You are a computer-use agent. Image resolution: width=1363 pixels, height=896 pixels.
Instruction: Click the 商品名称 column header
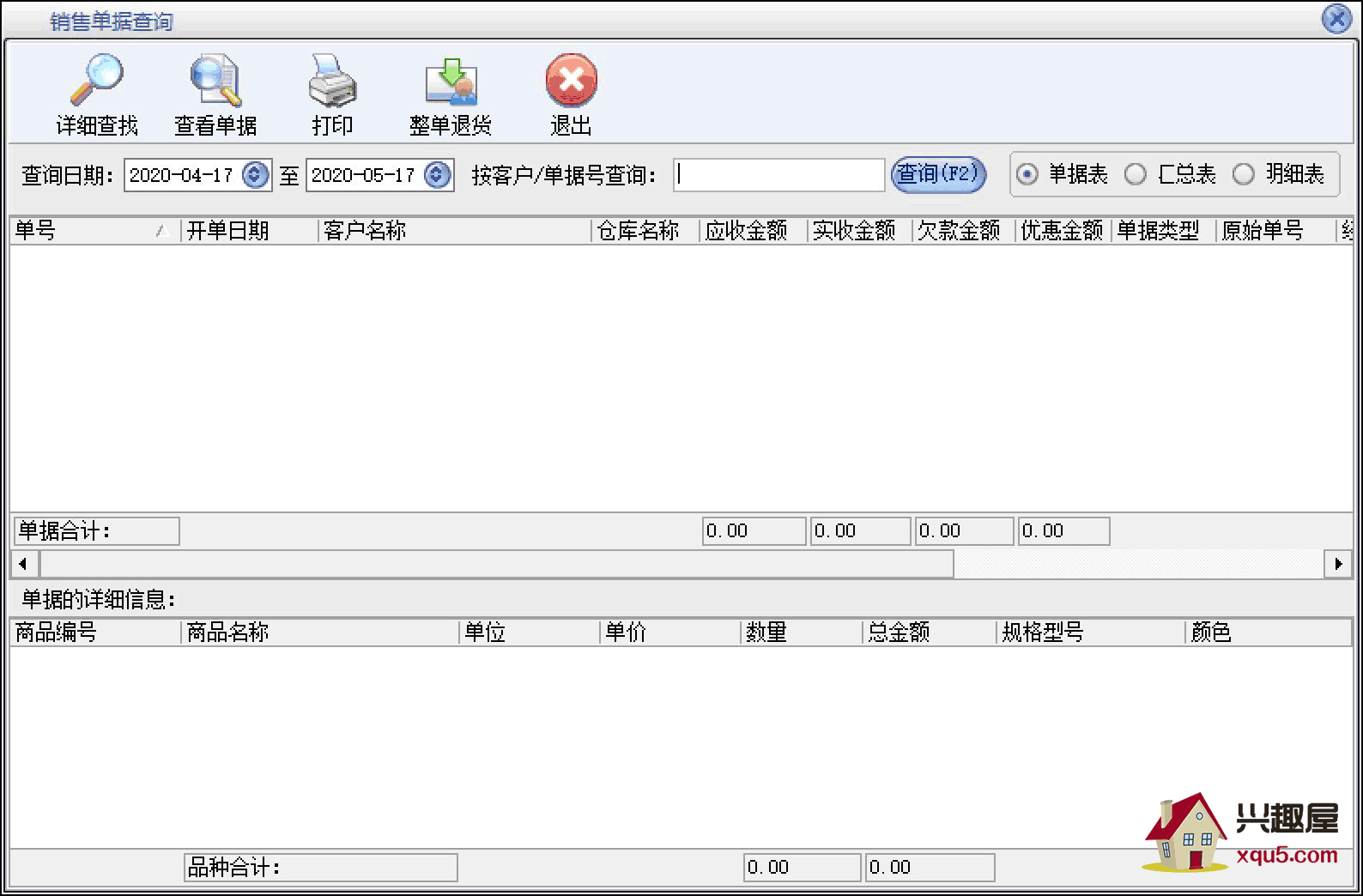click(319, 633)
